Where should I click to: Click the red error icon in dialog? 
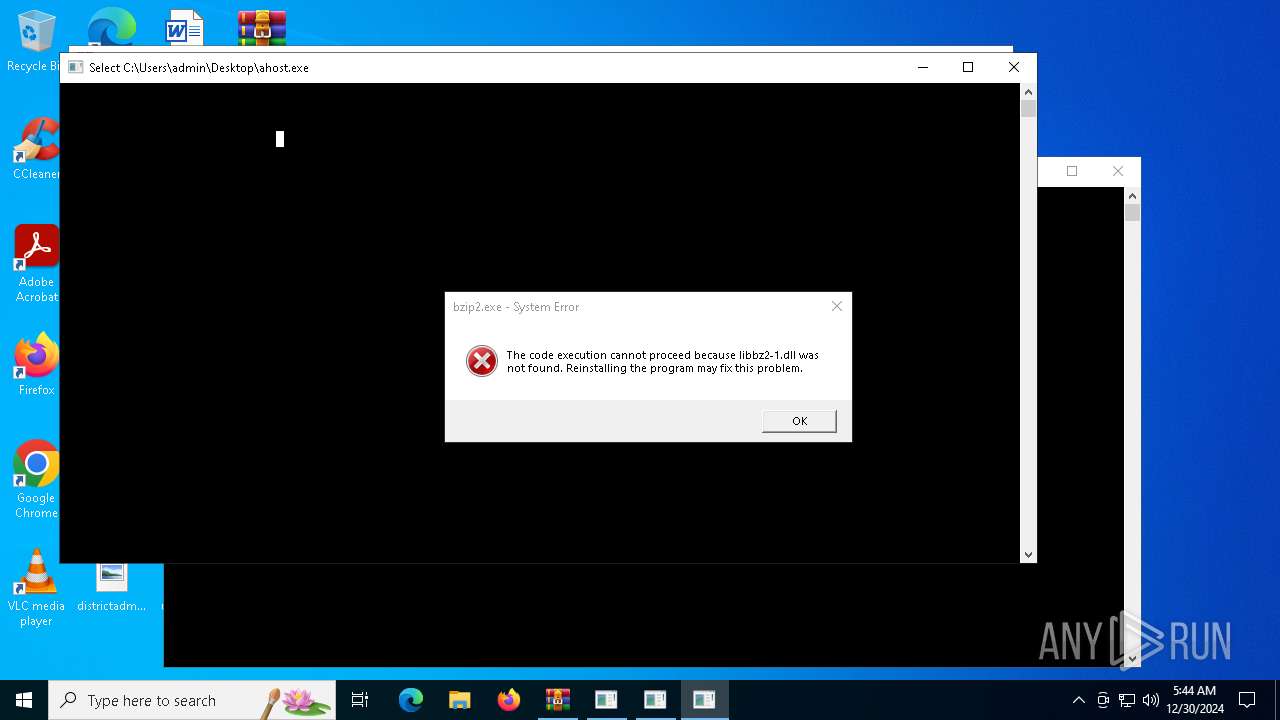point(482,361)
